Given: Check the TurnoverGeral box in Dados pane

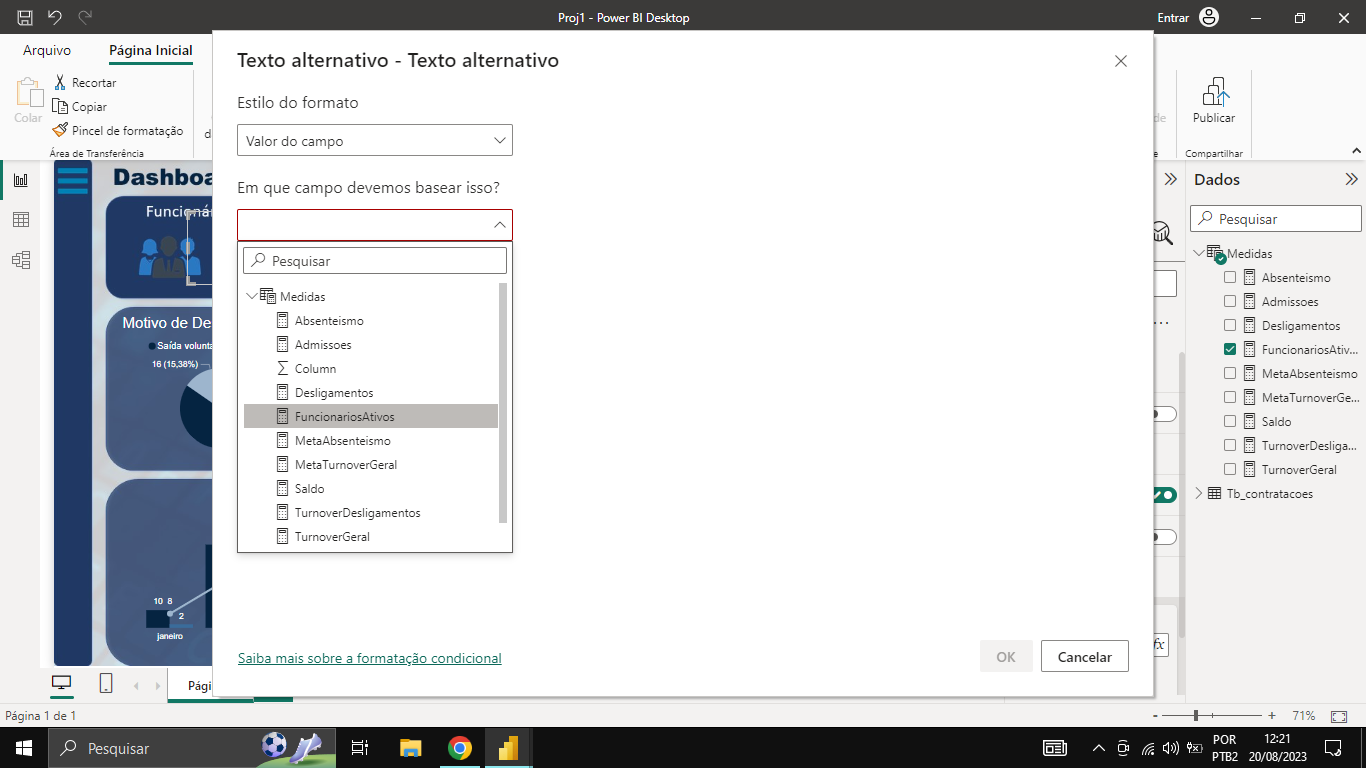Looking at the screenshot, I should [x=1230, y=470].
